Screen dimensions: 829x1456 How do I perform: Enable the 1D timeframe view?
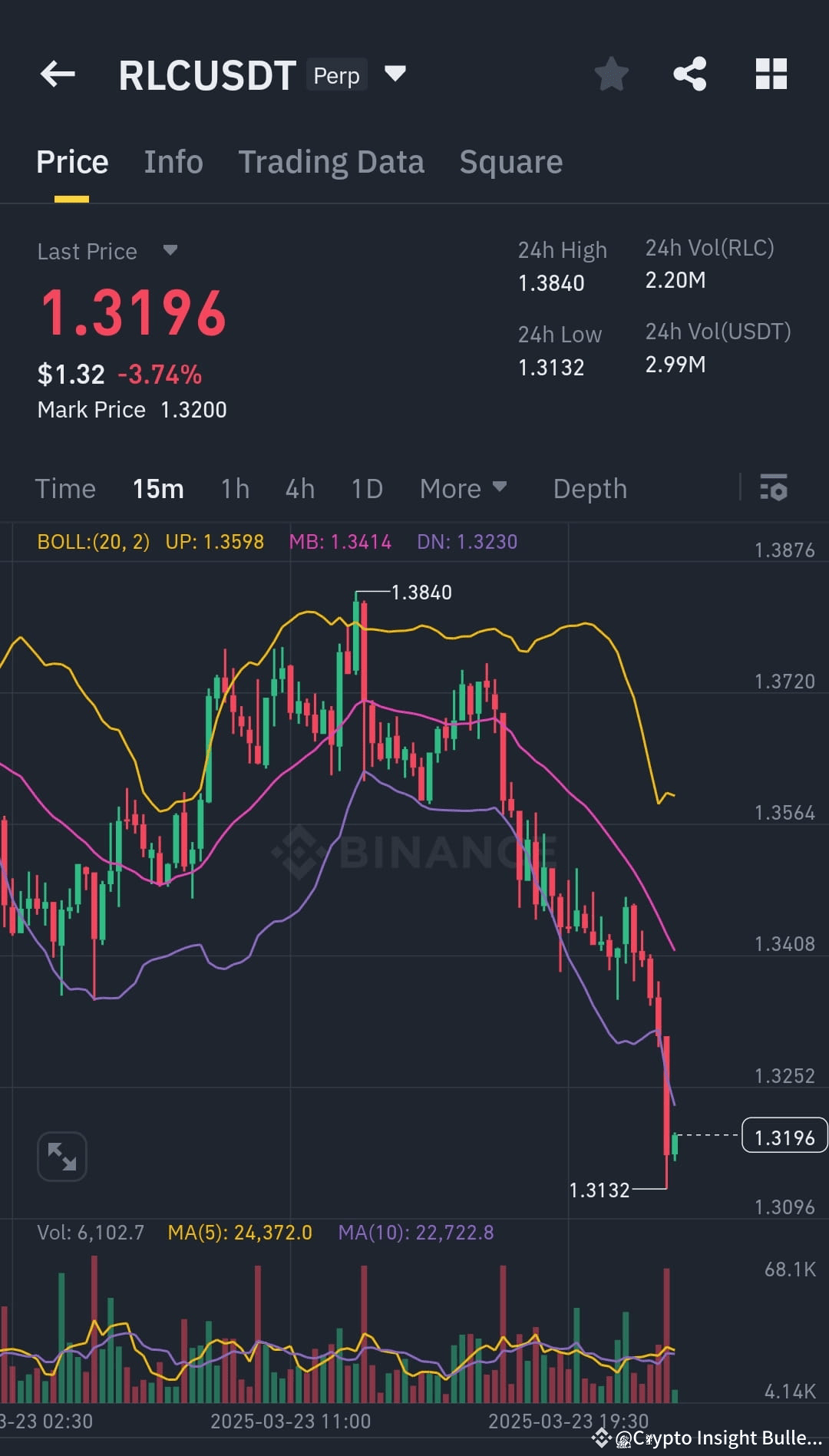coord(366,488)
